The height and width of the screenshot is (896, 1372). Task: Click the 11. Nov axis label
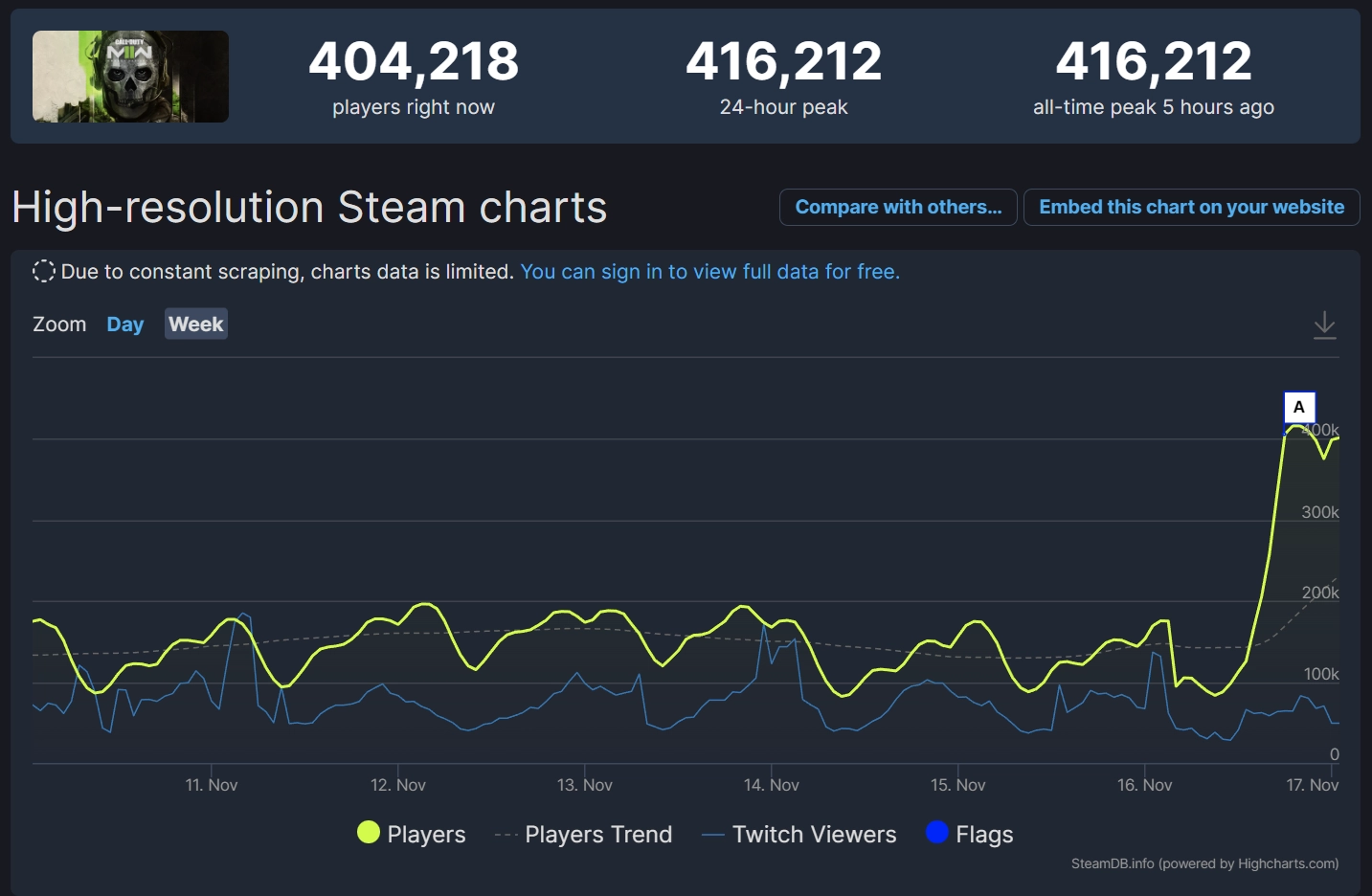(212, 785)
